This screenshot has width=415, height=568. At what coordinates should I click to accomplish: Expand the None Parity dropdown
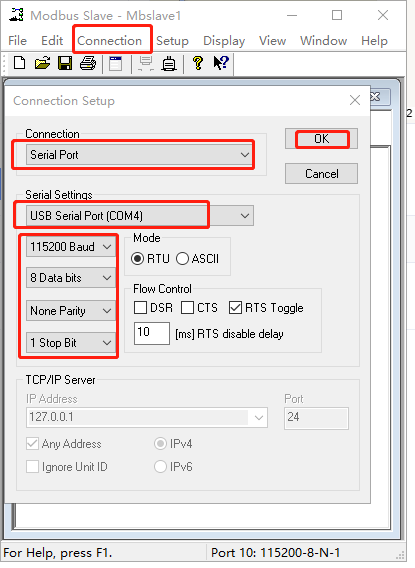click(x=71, y=311)
